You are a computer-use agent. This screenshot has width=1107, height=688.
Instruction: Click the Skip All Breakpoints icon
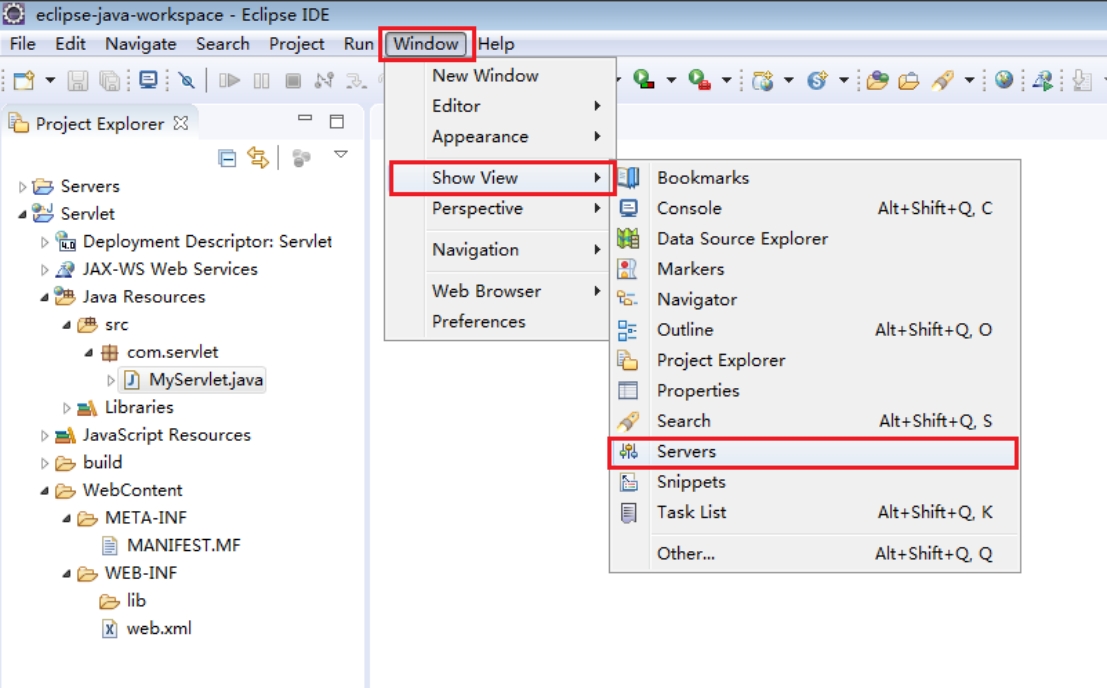pyautogui.click(x=186, y=80)
